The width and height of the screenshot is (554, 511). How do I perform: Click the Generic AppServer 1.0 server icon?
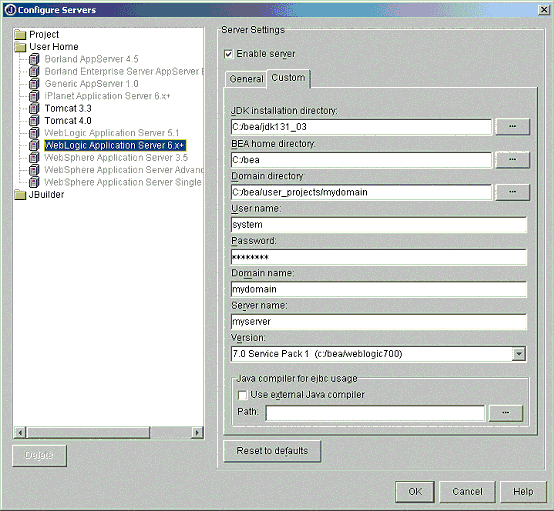pos(34,84)
